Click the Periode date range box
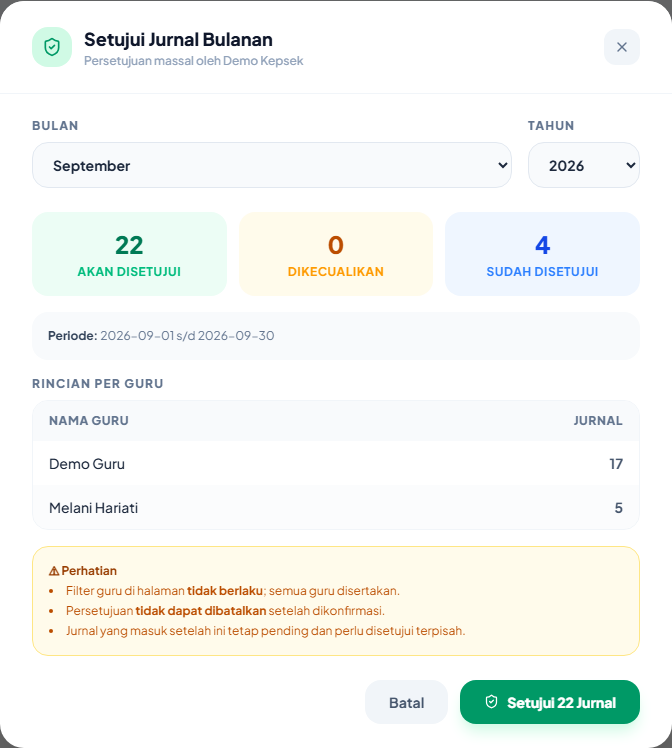The width and height of the screenshot is (672, 748). pos(336,336)
